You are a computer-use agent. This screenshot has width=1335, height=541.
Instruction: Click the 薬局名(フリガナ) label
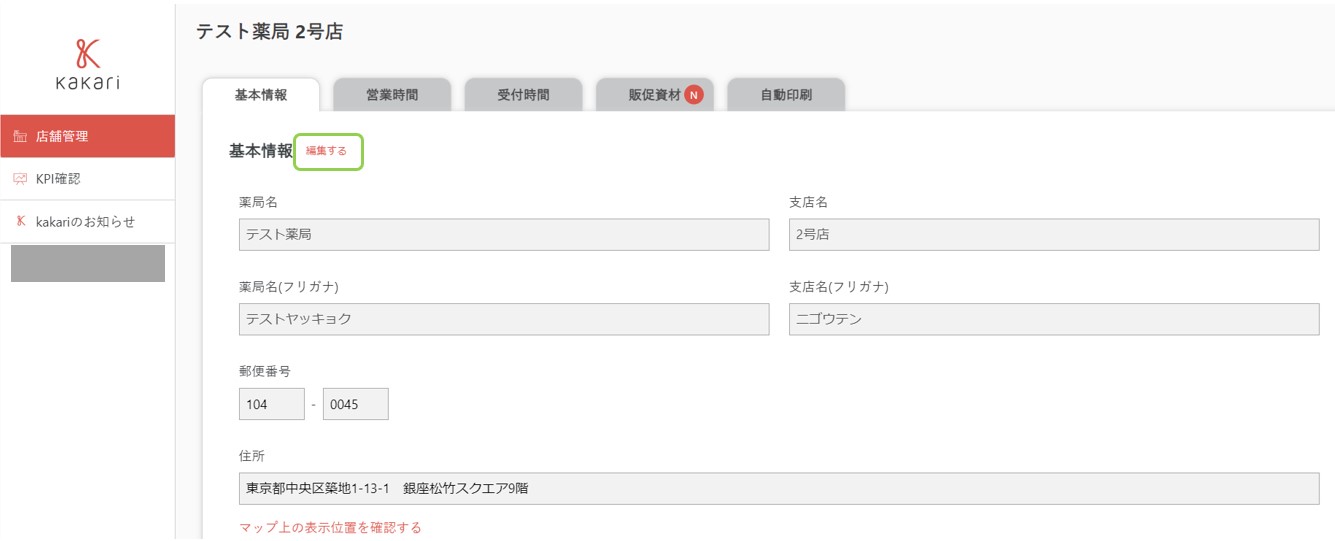click(x=289, y=287)
